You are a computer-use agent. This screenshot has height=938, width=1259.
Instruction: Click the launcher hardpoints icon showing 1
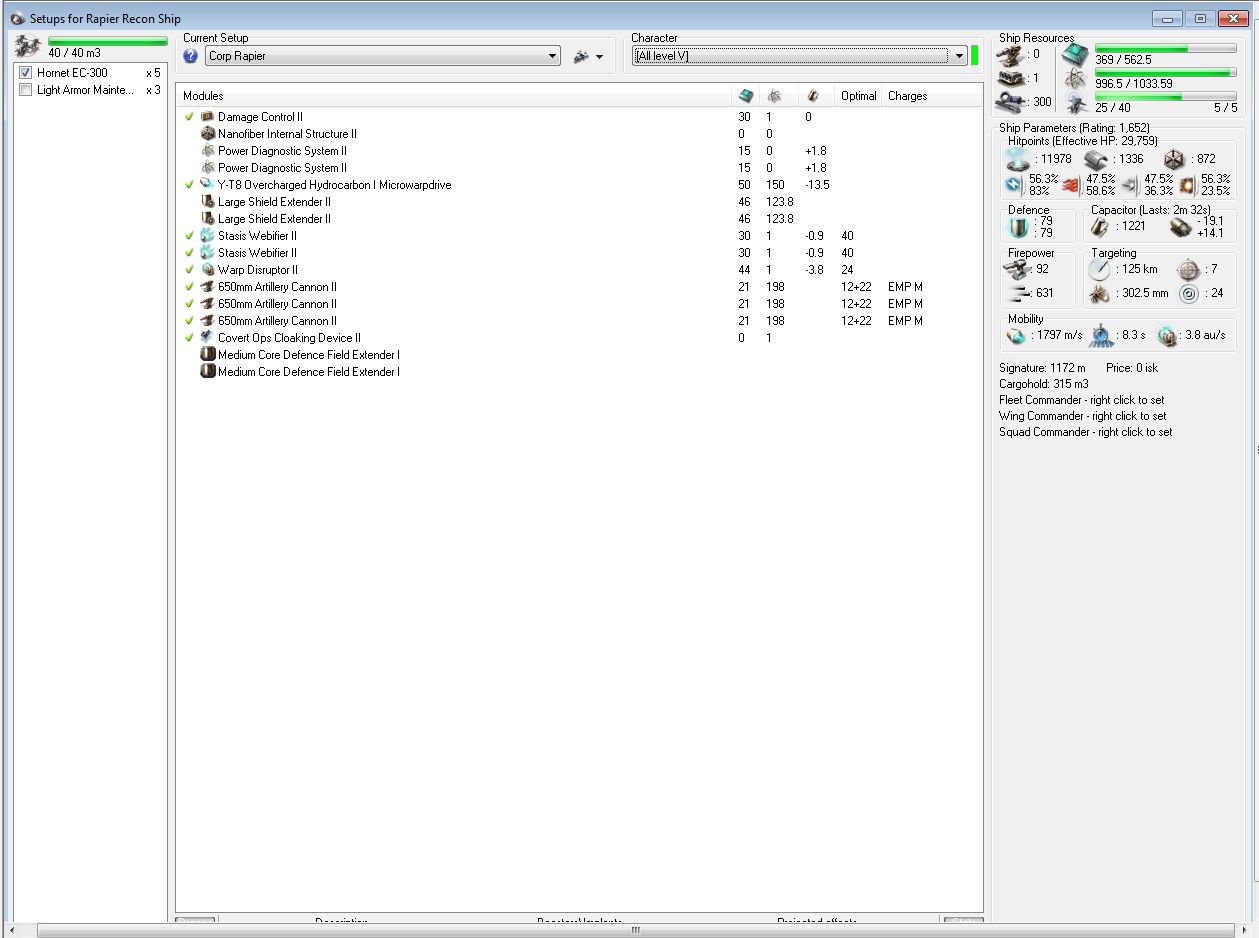1012,77
